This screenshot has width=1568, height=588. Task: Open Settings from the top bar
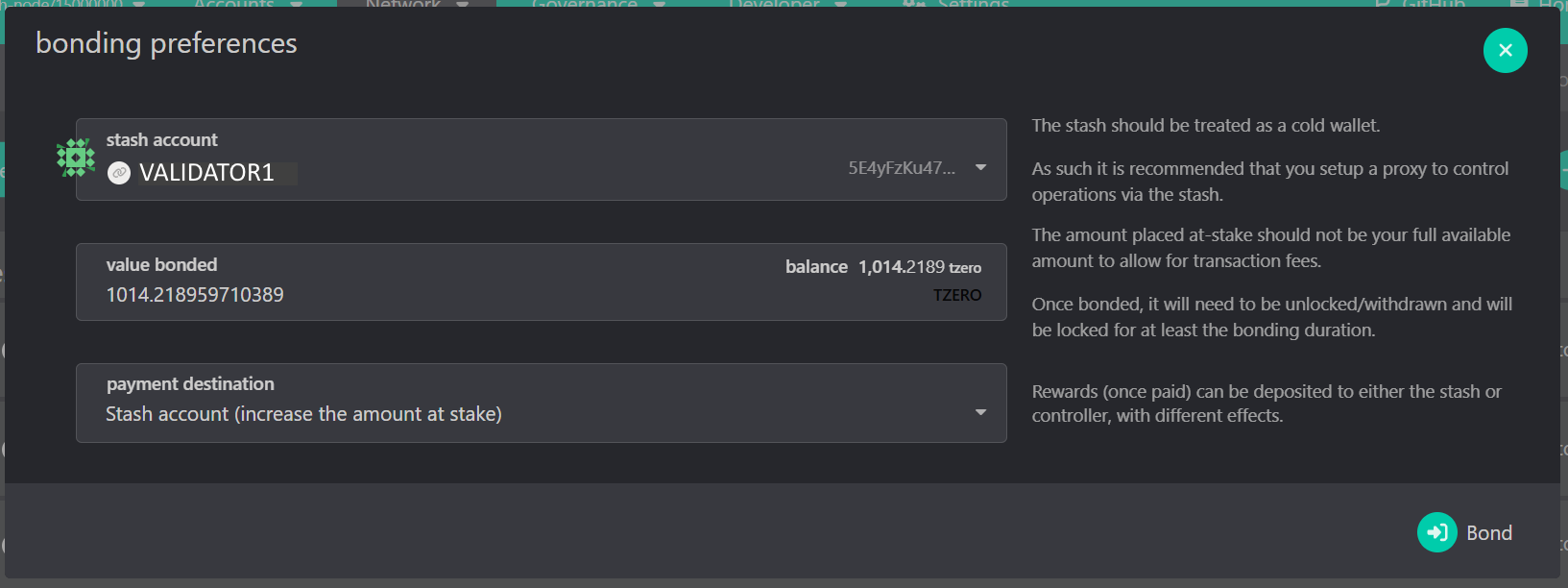972,4
